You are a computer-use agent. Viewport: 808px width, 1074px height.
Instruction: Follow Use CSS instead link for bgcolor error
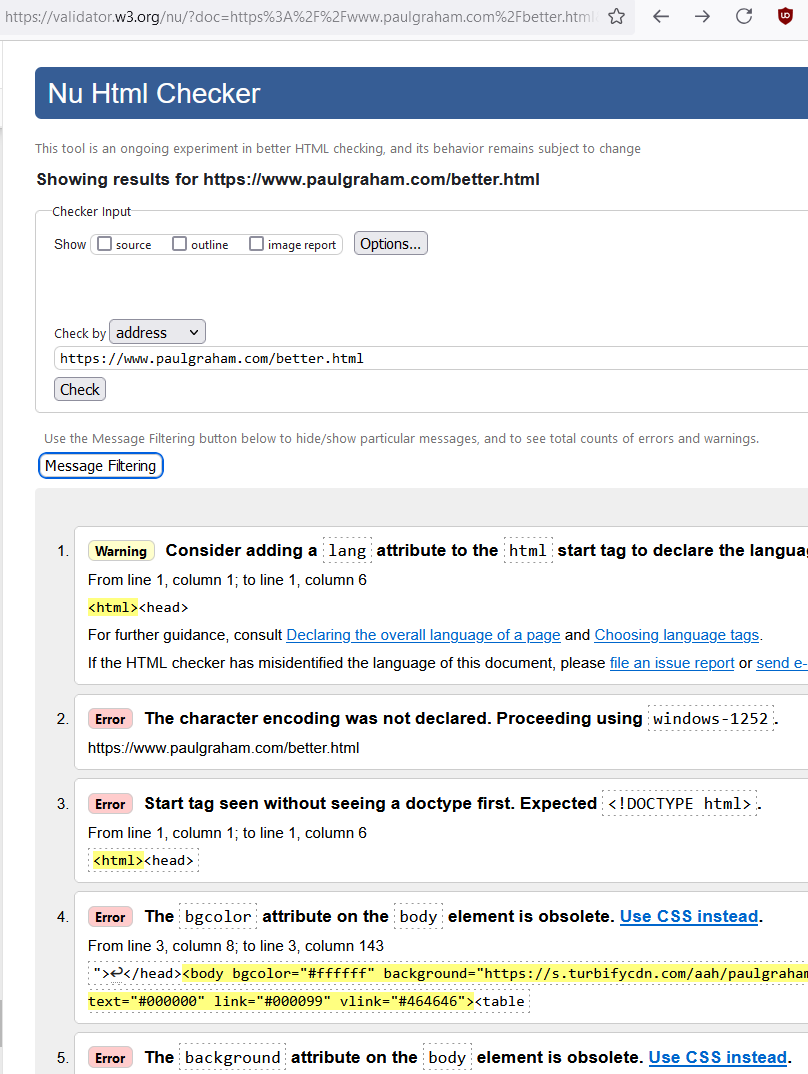click(x=689, y=916)
